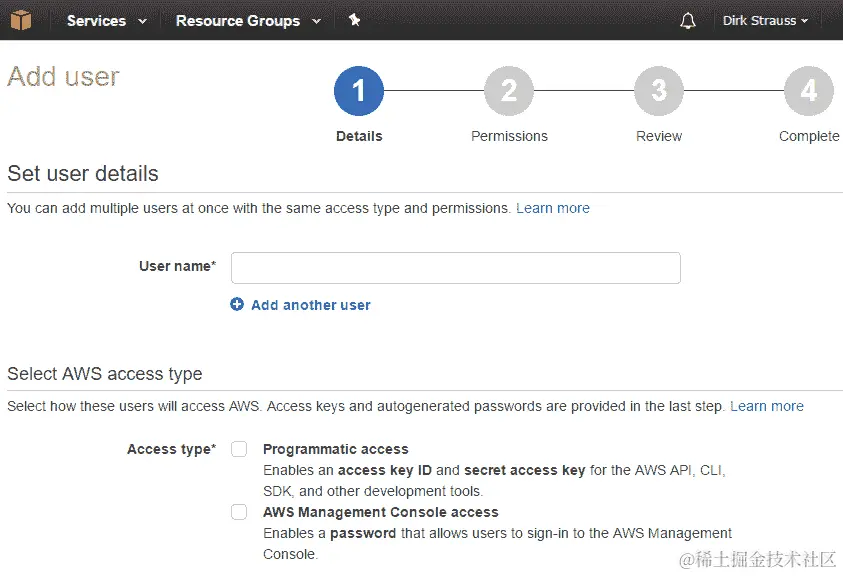843x576 pixels.
Task: Click the pin shortcuts icon
Action: tap(354, 20)
